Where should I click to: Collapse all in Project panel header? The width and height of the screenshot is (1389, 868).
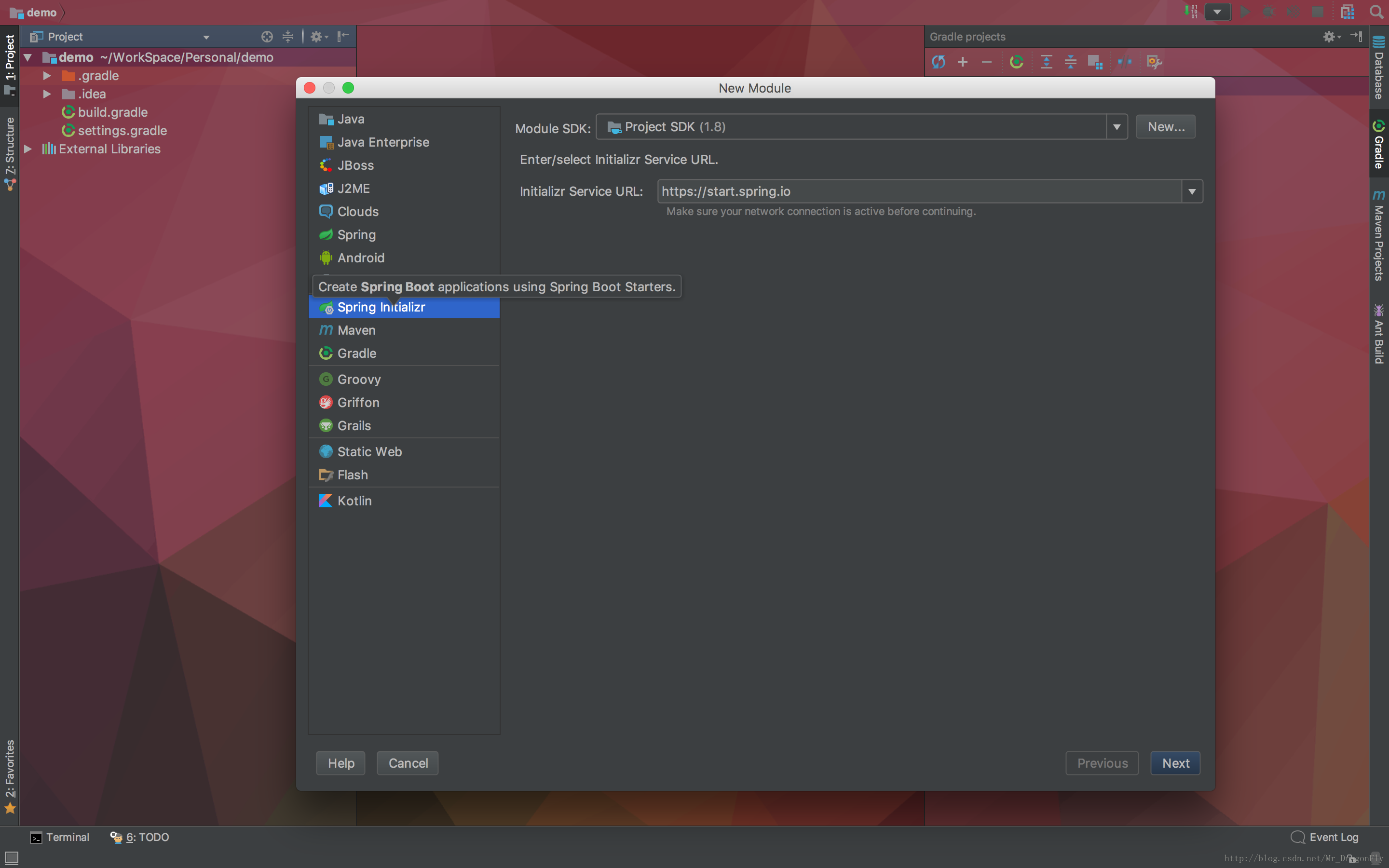[x=288, y=37]
